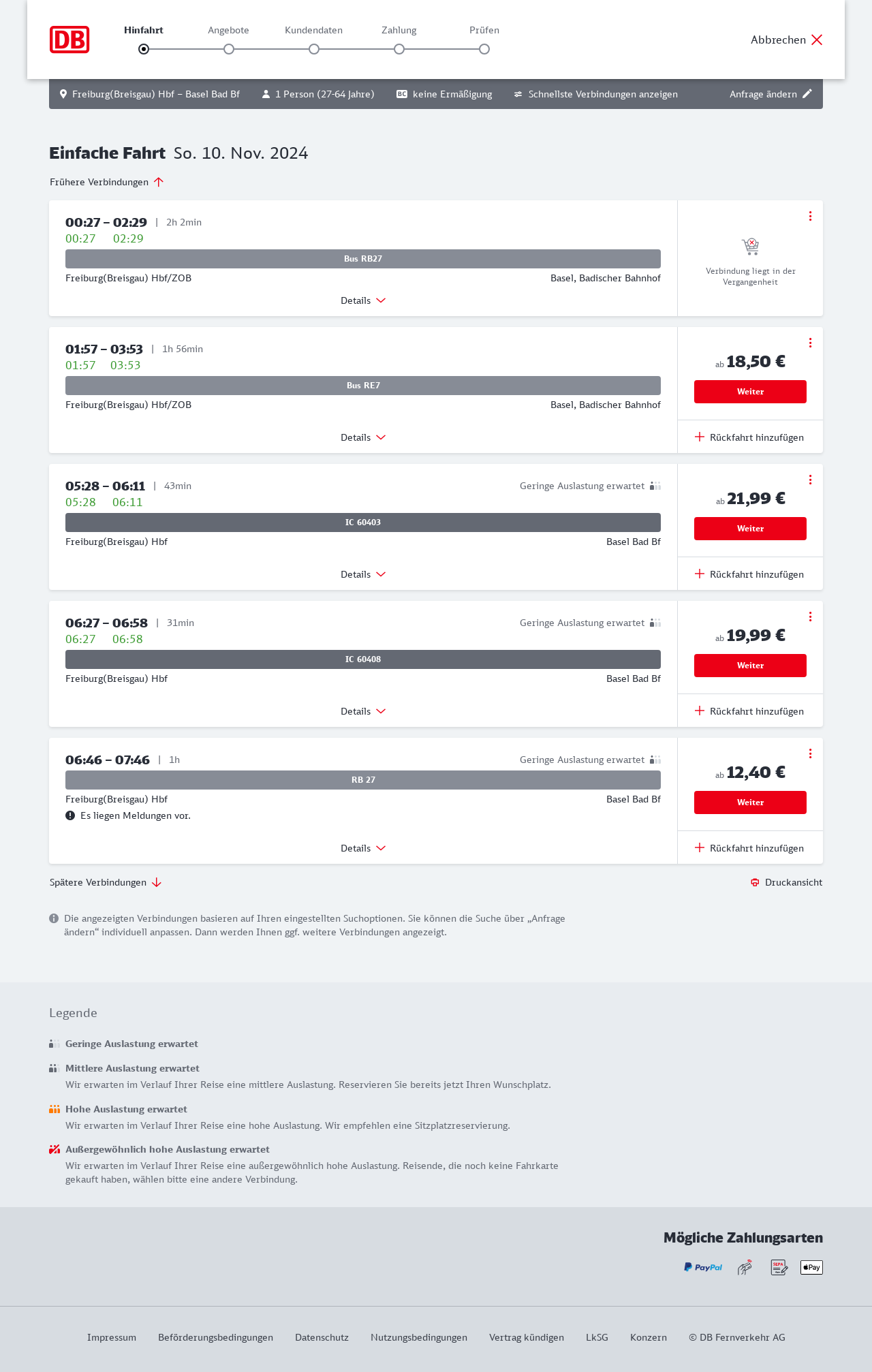This screenshot has width=872, height=1372.
Task: Expand Details for IC 60408 connection
Action: pyautogui.click(x=363, y=711)
